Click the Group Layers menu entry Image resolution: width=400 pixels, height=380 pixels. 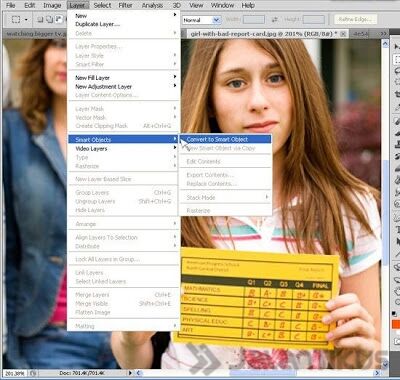[124, 193]
